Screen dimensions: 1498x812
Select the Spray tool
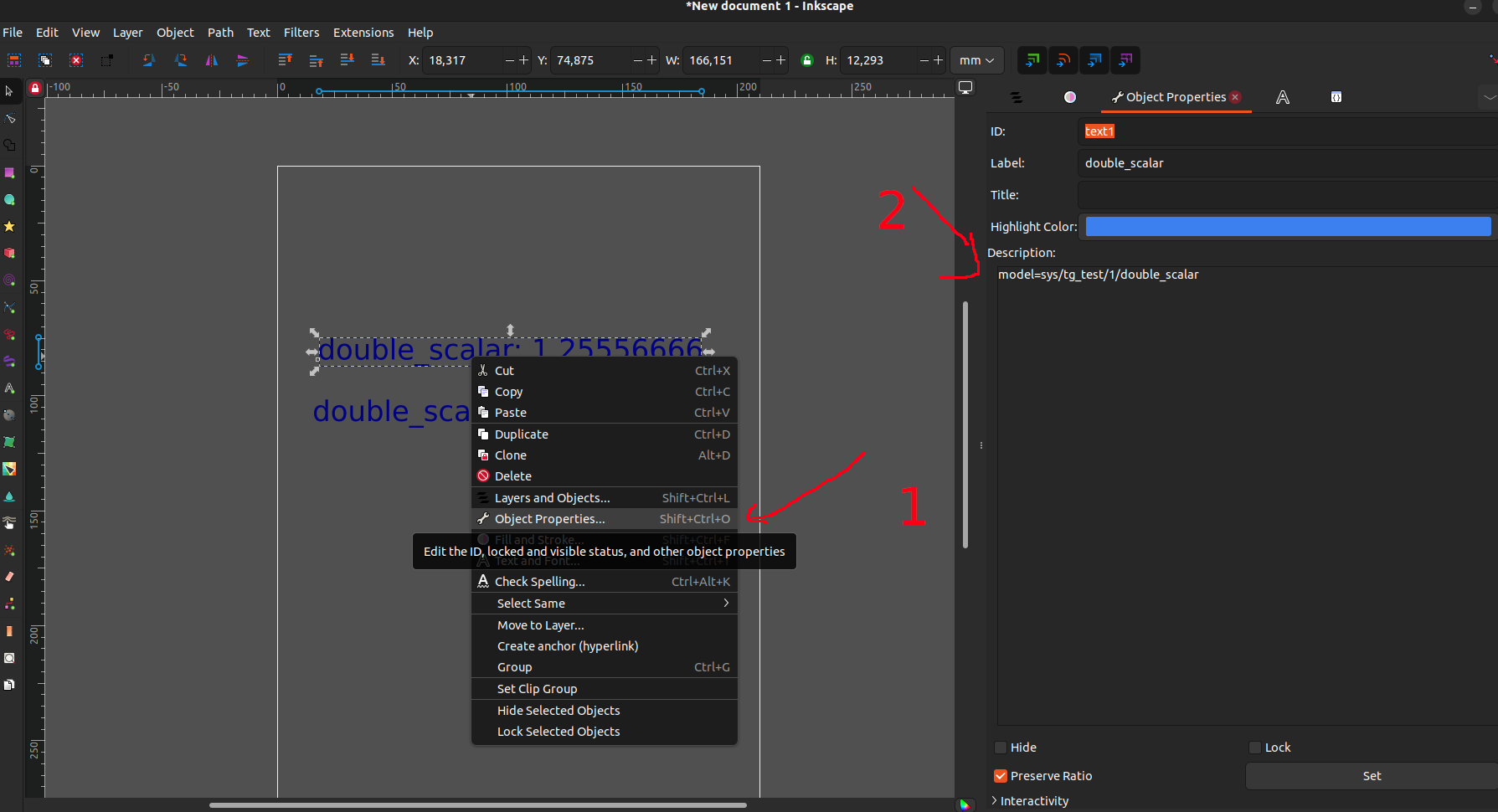(x=9, y=550)
